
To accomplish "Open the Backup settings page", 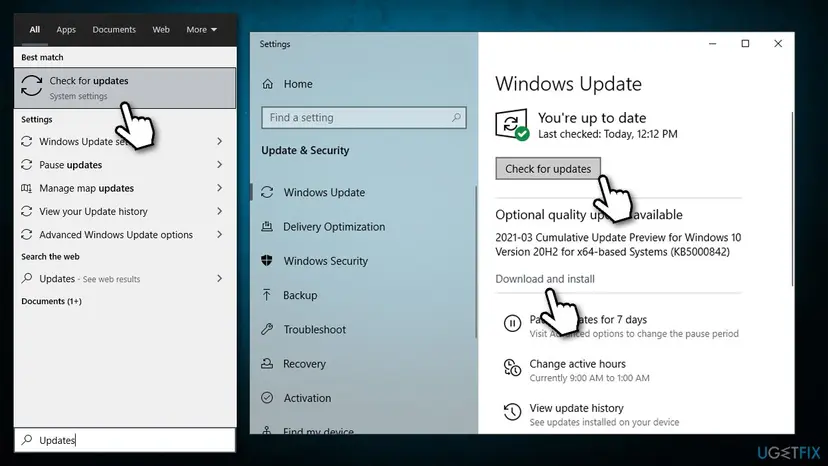I will pos(300,295).
